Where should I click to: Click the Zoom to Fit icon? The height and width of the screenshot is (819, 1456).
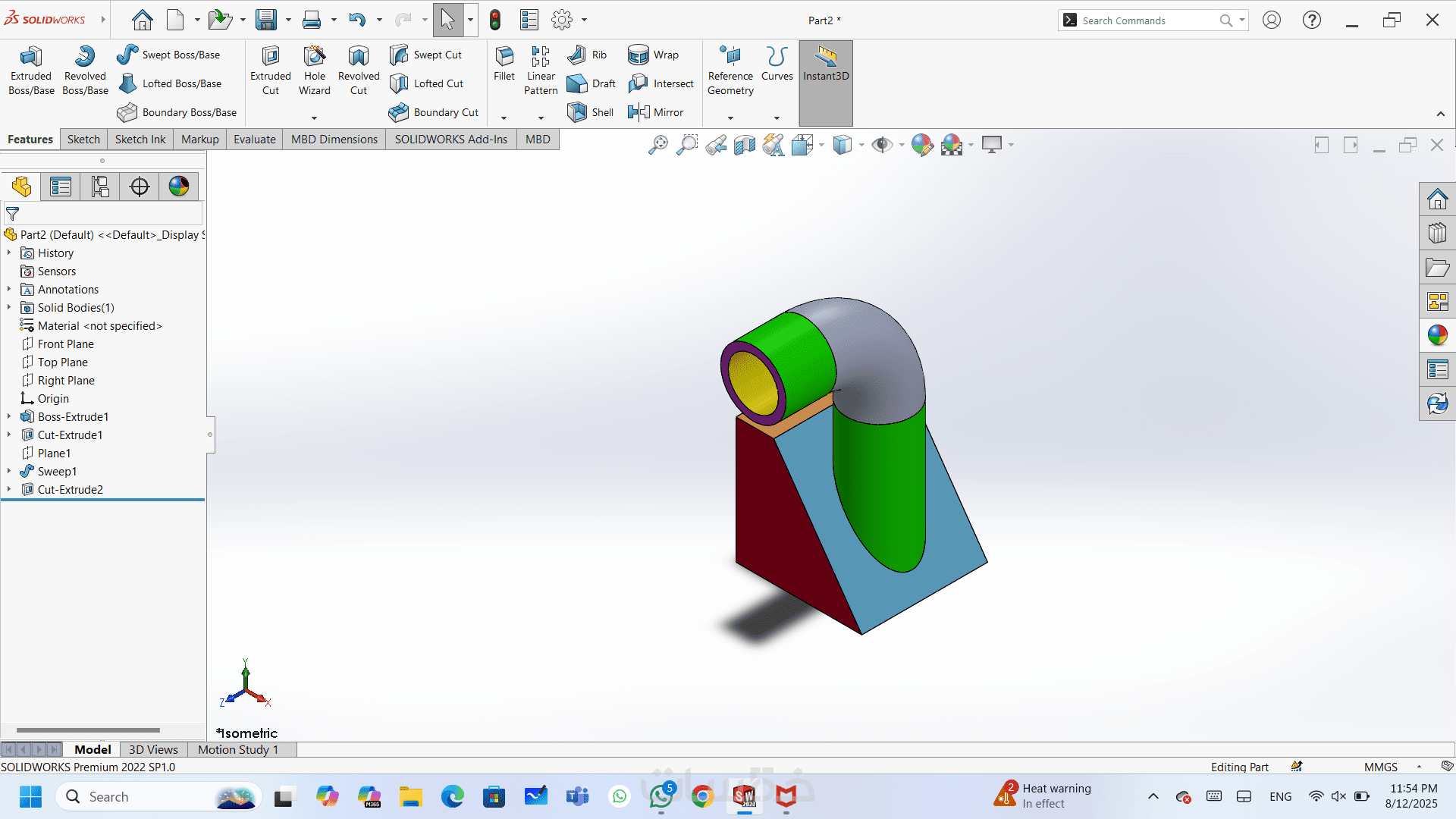657,144
